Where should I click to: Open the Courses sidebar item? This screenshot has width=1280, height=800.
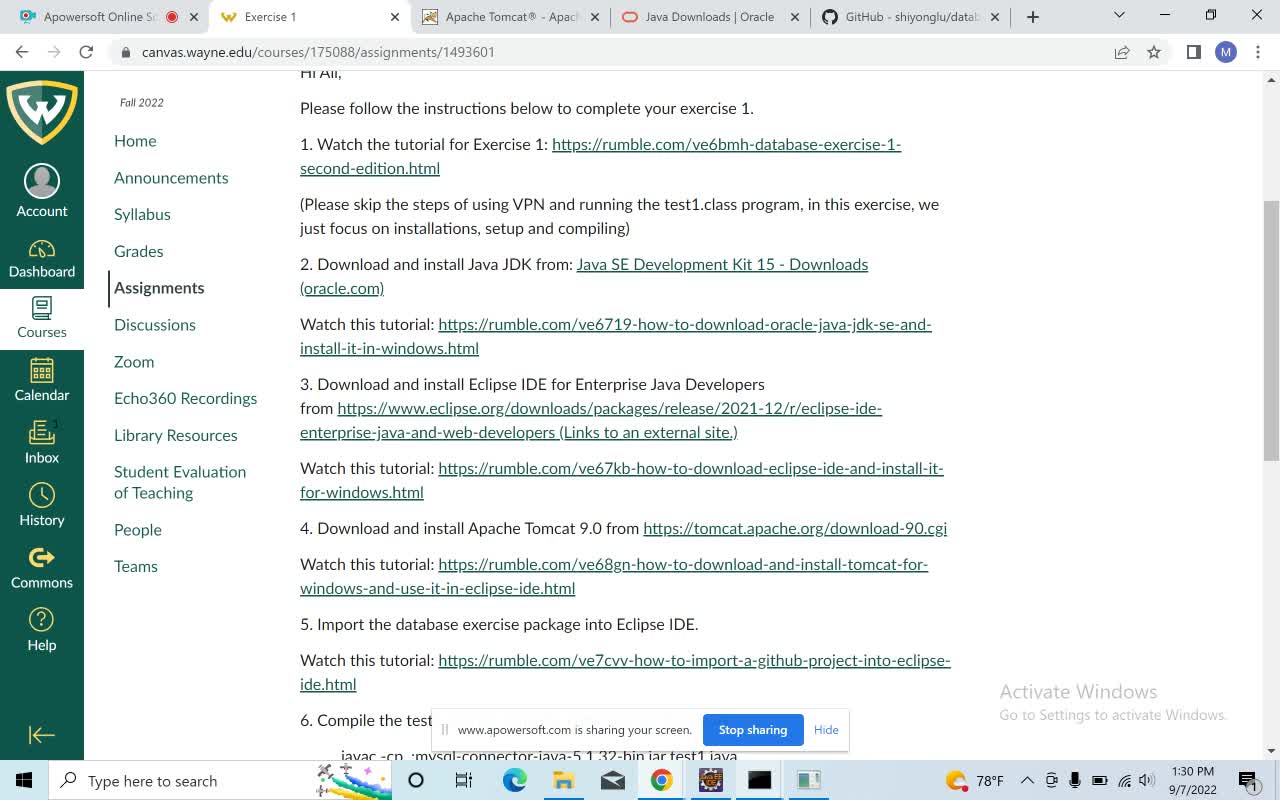(42, 319)
